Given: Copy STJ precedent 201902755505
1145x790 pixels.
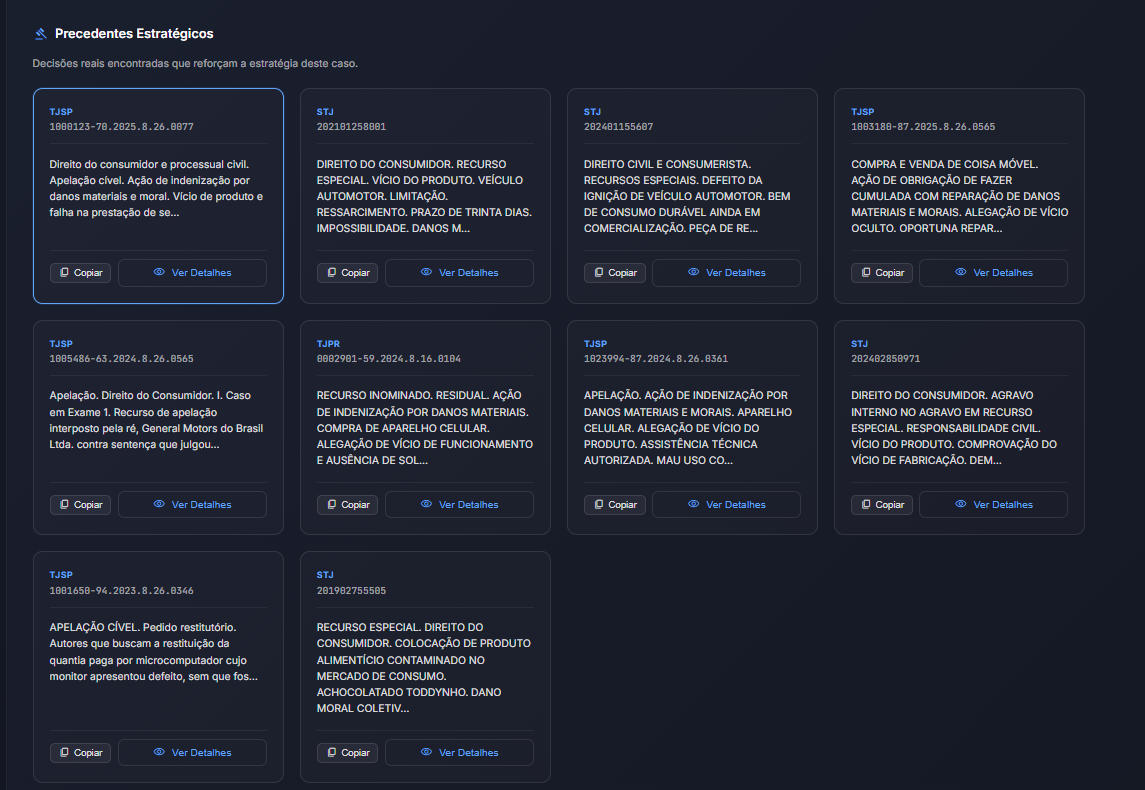Looking at the screenshot, I should pyautogui.click(x=348, y=753).
